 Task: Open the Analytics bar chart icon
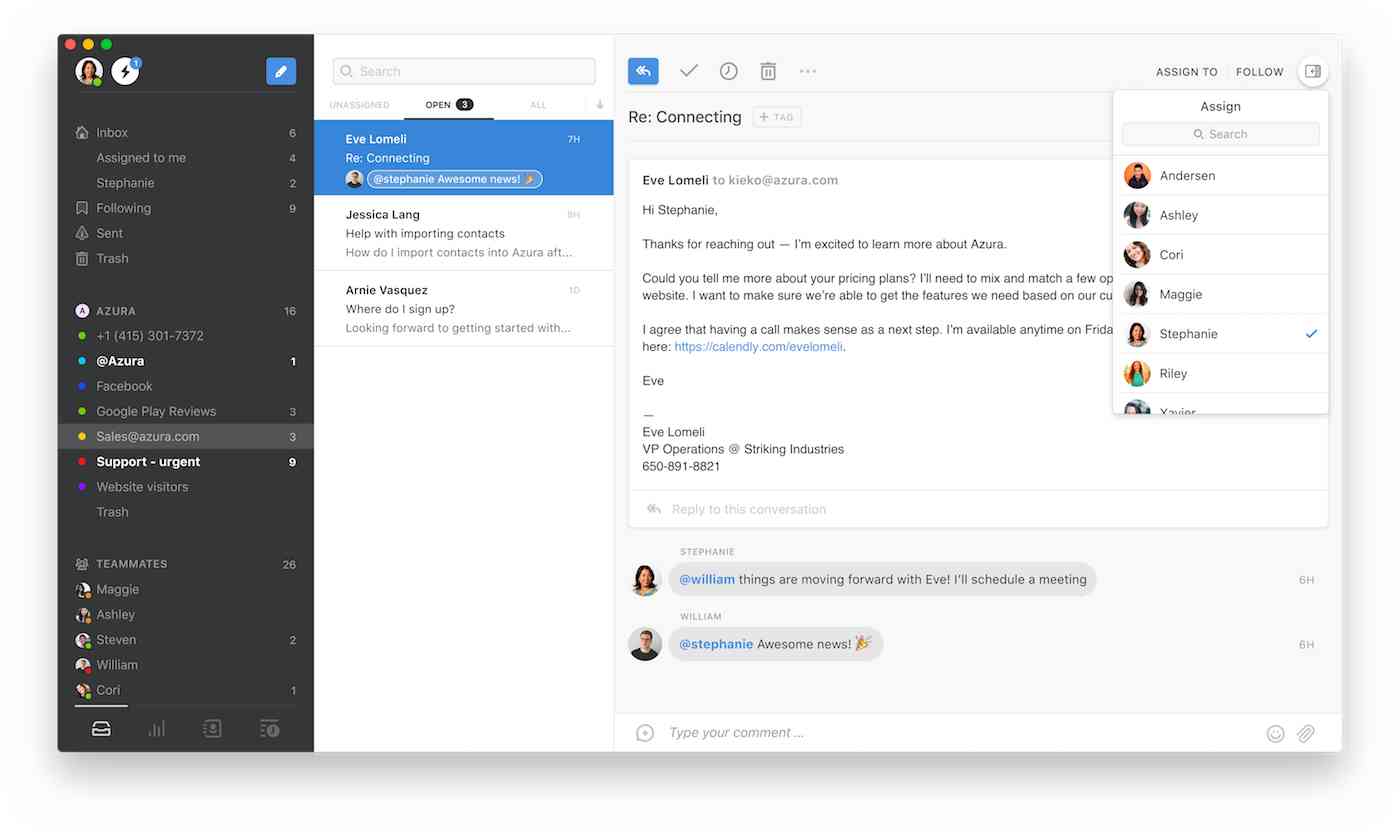(157, 728)
